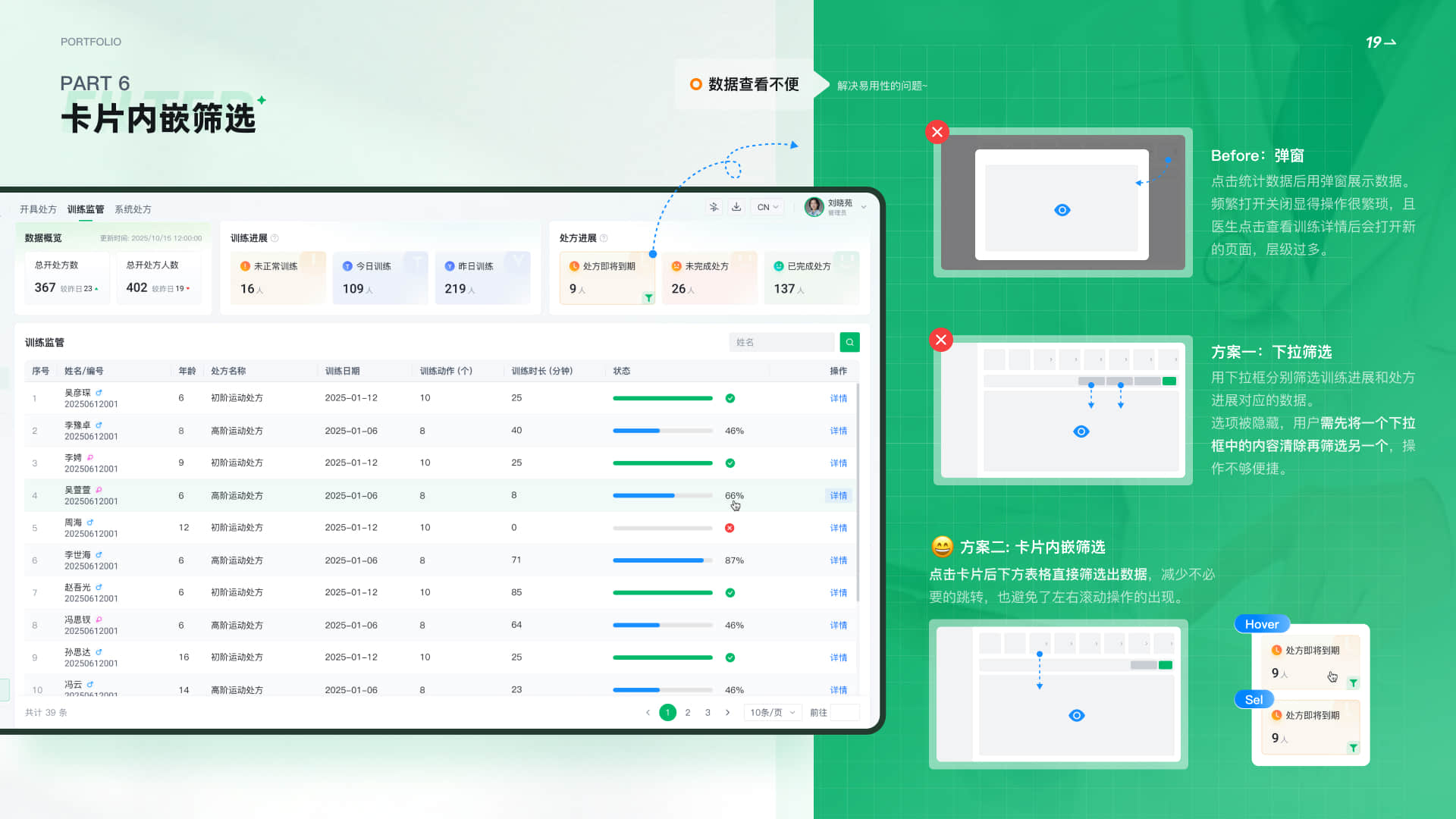1456x819 pixels.
Task: Open 详情 for 李世海
Action: [x=838, y=560]
